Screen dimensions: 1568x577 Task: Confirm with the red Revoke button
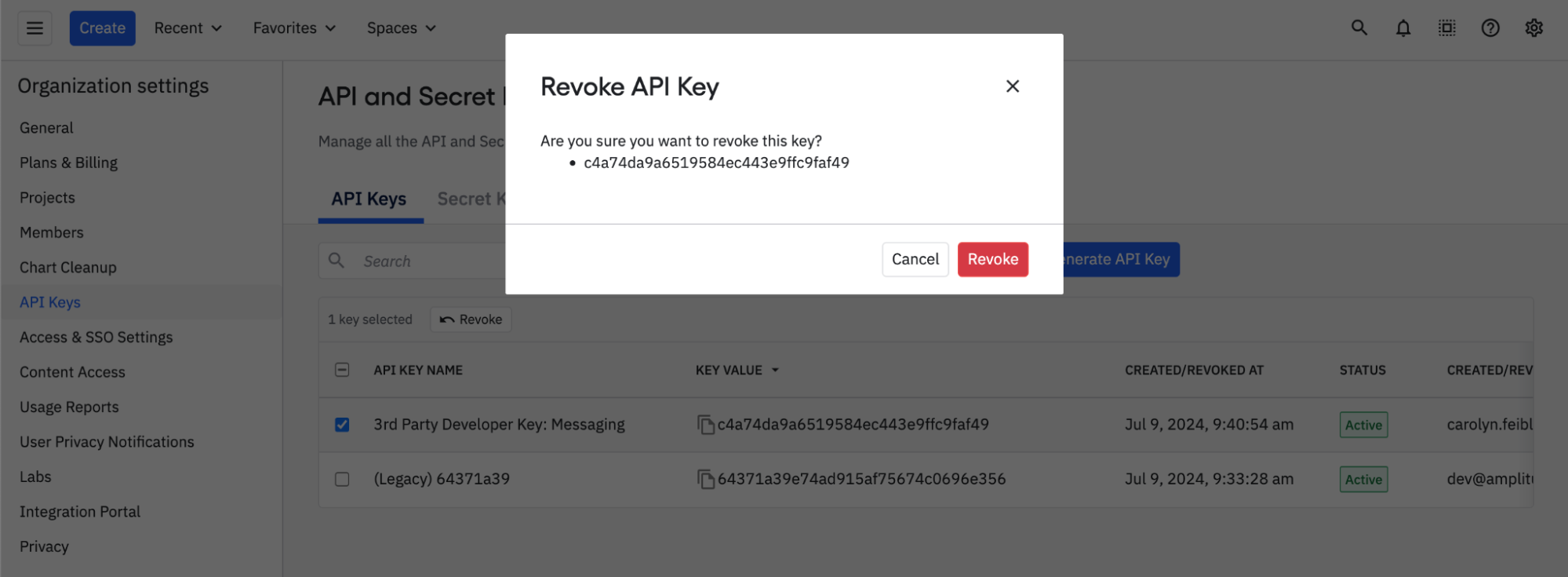[x=992, y=259]
